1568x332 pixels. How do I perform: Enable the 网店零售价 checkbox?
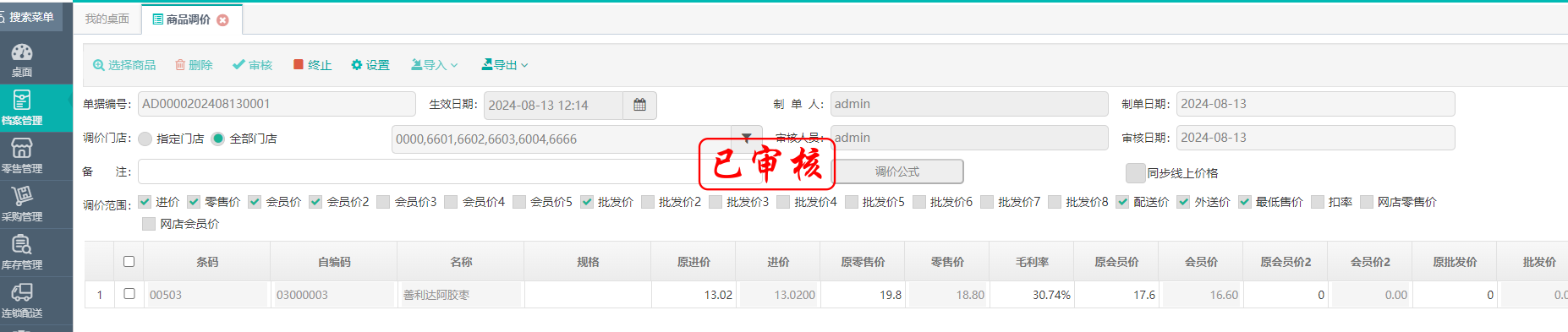point(1366,202)
